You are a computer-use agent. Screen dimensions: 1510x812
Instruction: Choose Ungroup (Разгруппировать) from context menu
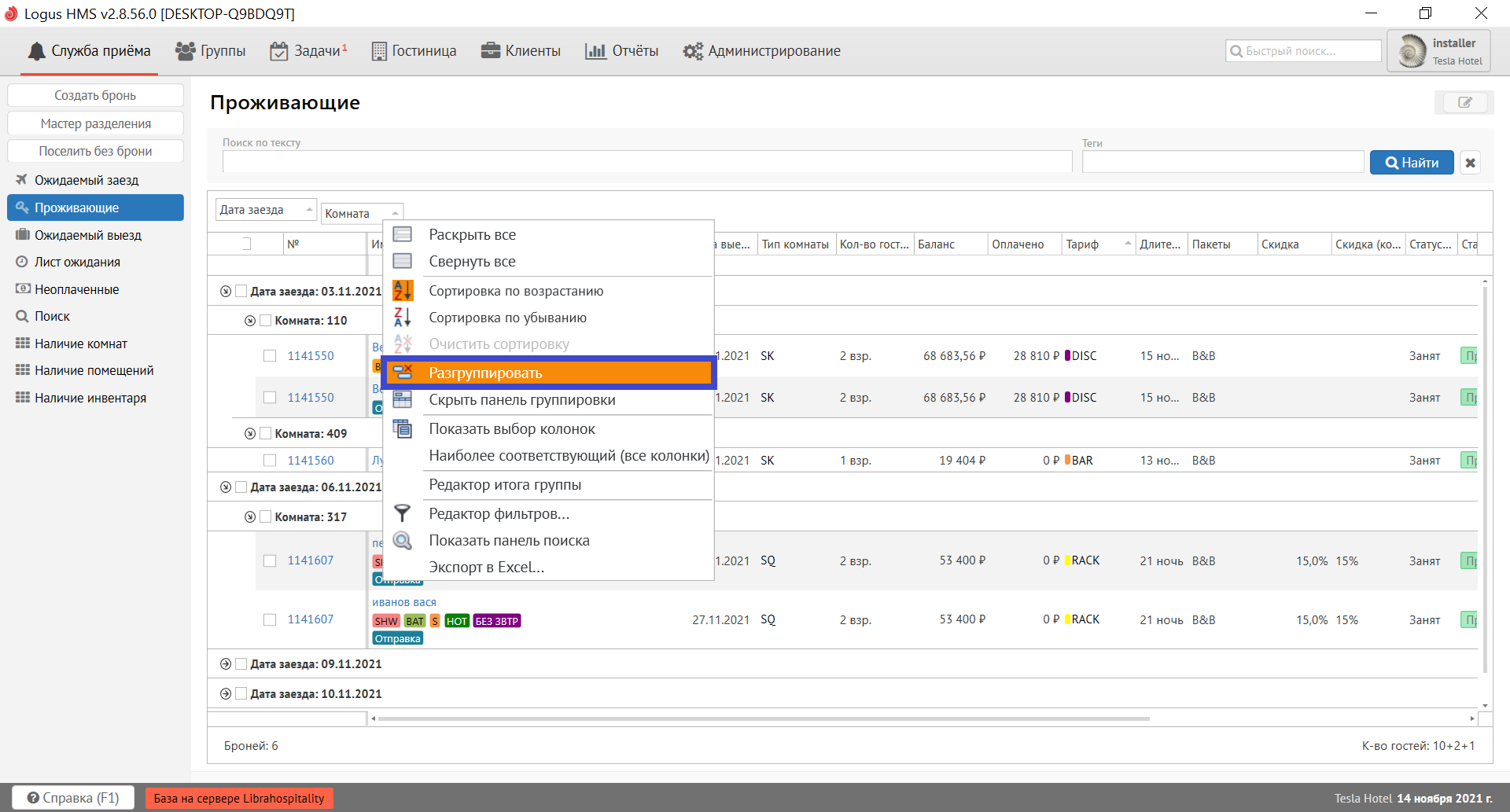click(485, 373)
